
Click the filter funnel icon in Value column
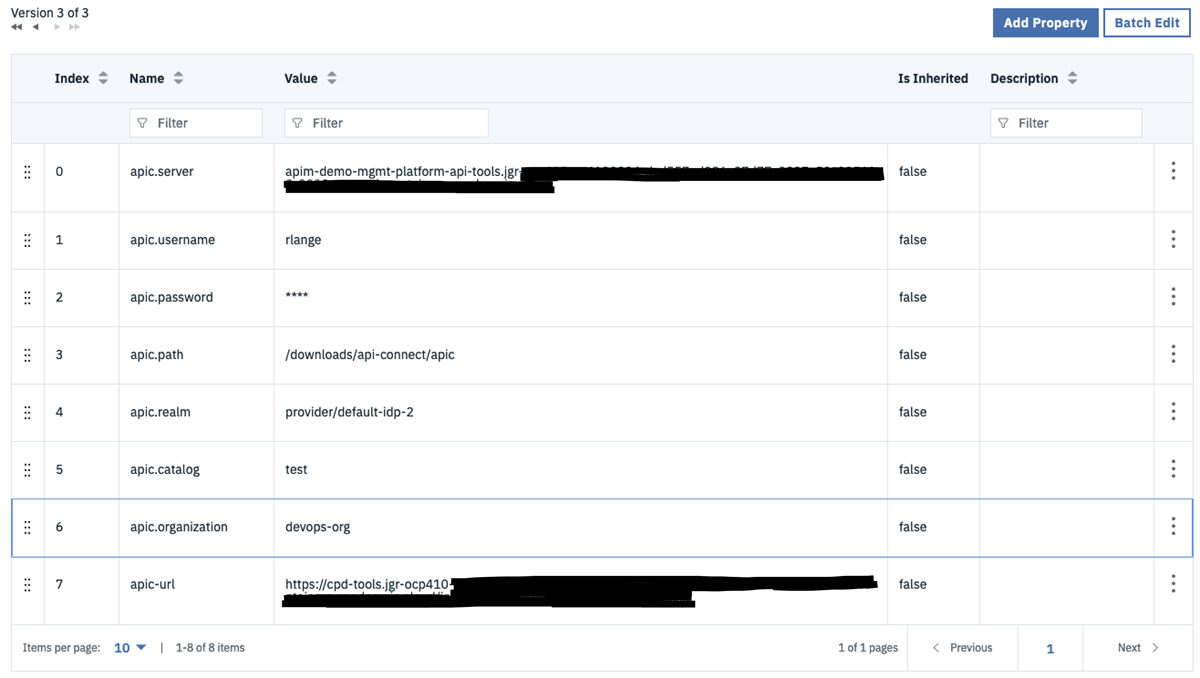click(297, 122)
